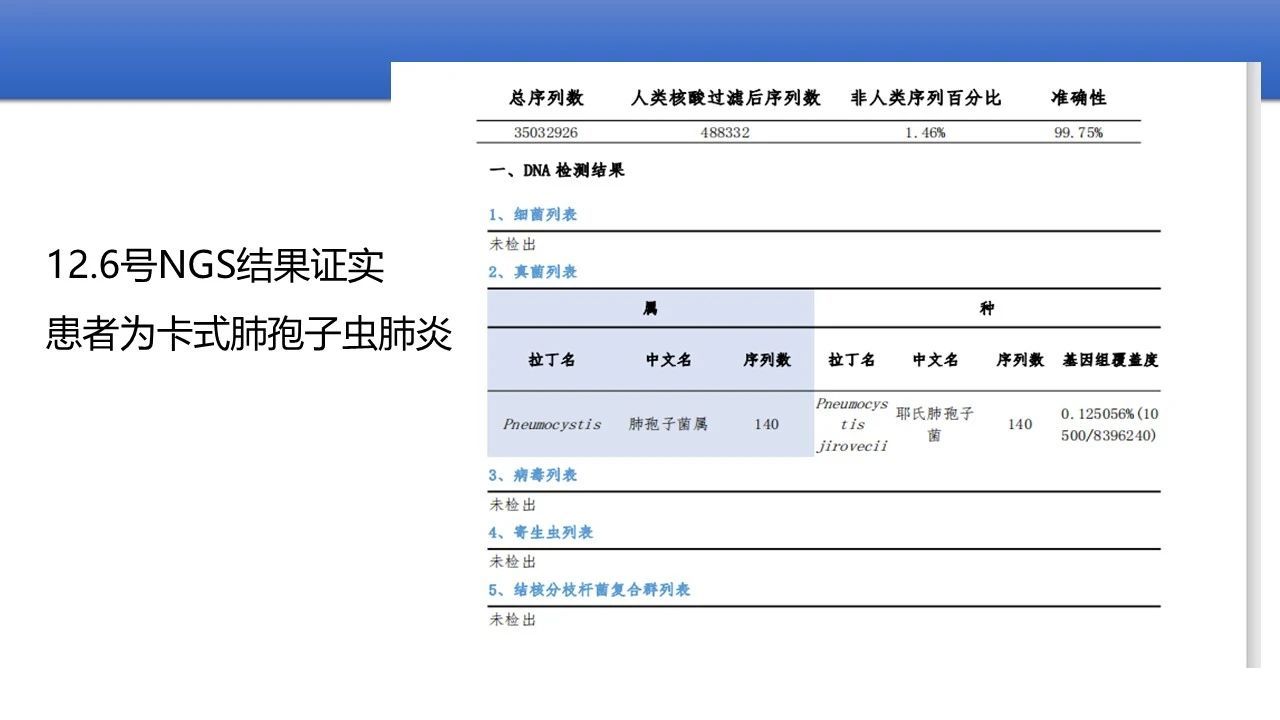Click the header '准确性'
The height and width of the screenshot is (720, 1280).
[1078, 98]
